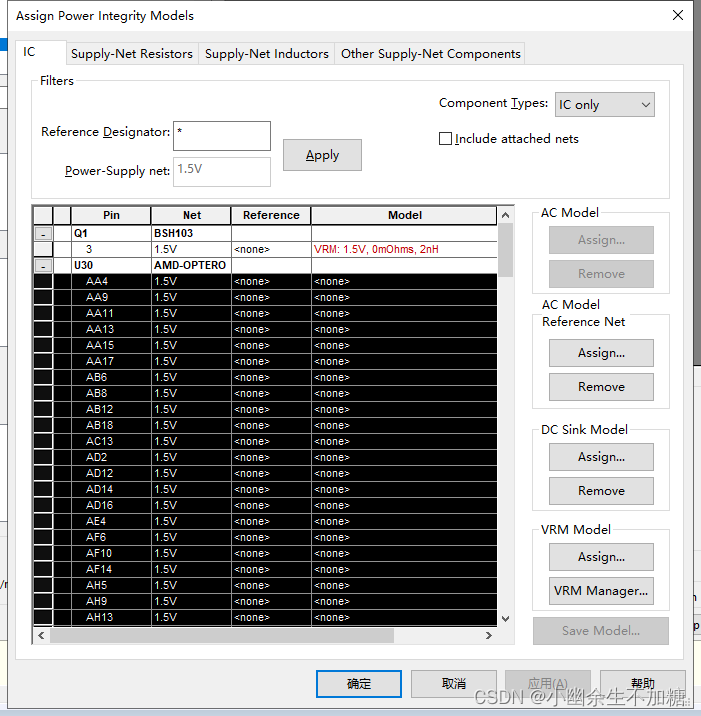Viewport: 701px width, 716px height.
Task: Select pin AA13 row
Action: [265, 329]
